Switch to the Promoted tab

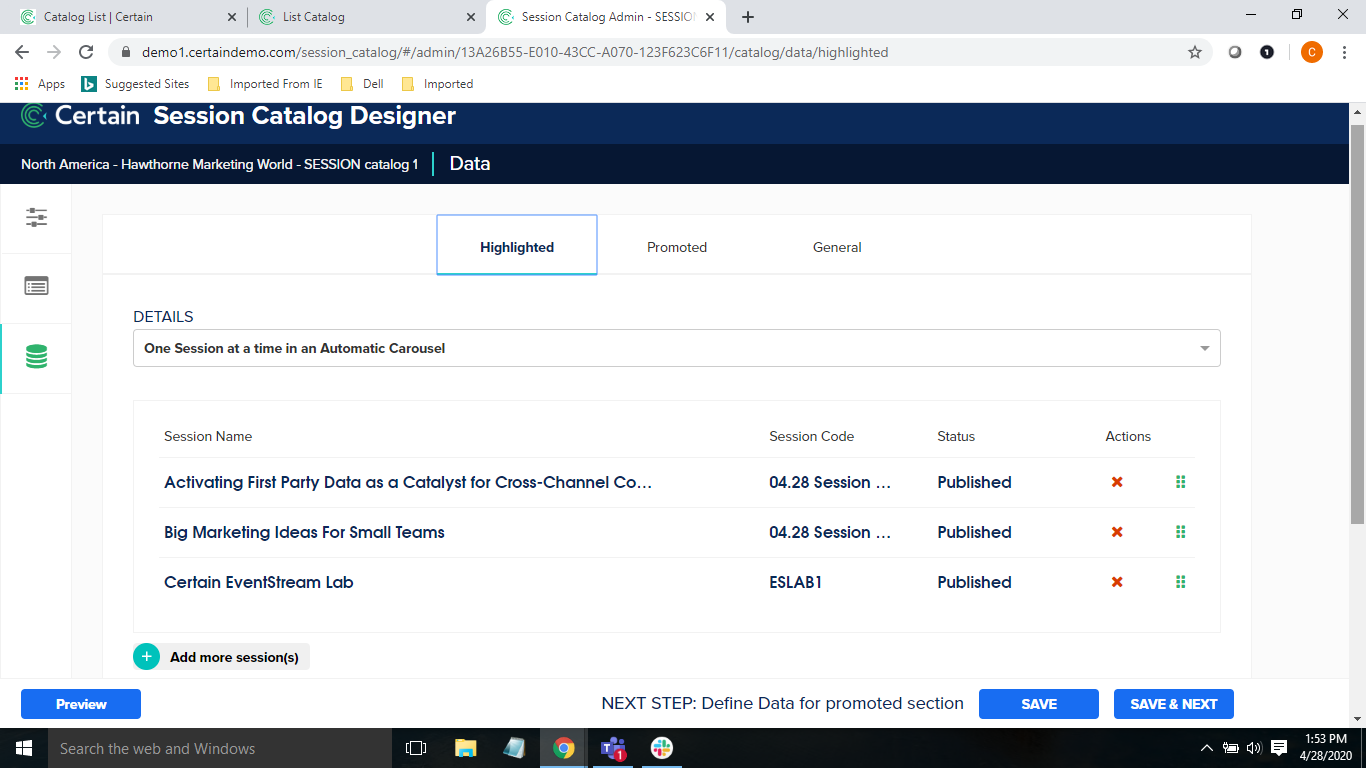[x=677, y=246]
